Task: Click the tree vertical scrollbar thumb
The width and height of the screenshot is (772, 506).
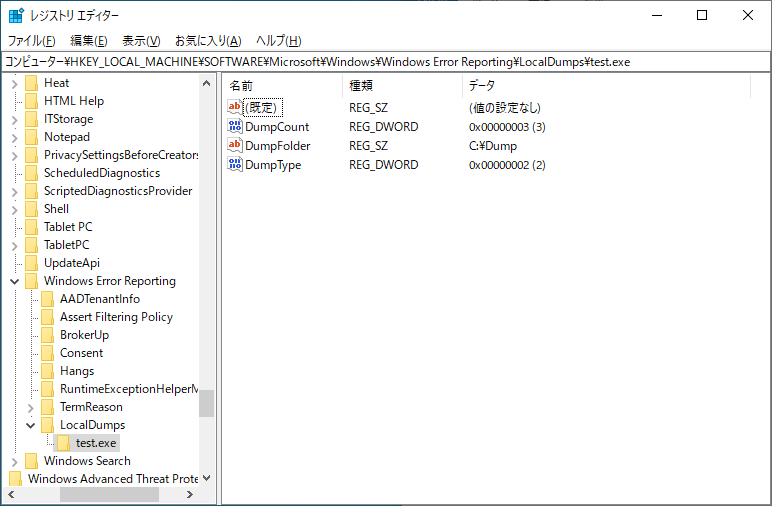Action: (207, 404)
